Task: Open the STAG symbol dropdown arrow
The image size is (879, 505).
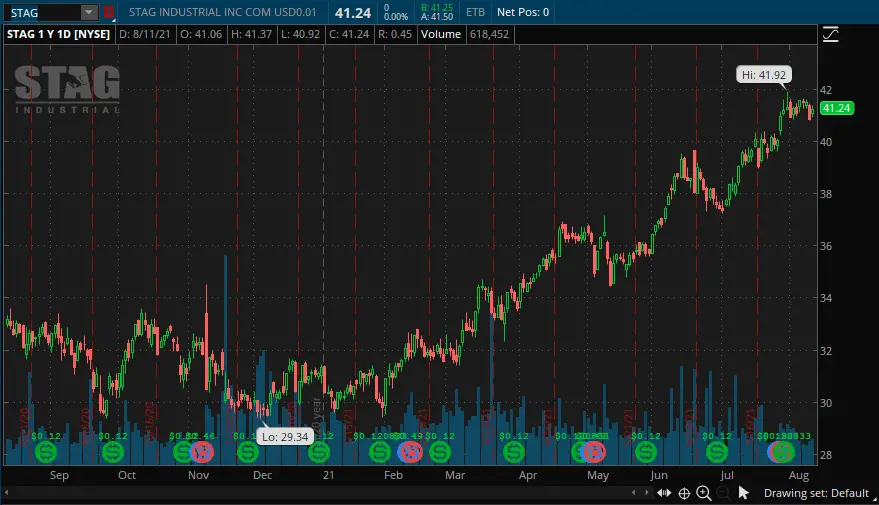Action: click(x=89, y=12)
